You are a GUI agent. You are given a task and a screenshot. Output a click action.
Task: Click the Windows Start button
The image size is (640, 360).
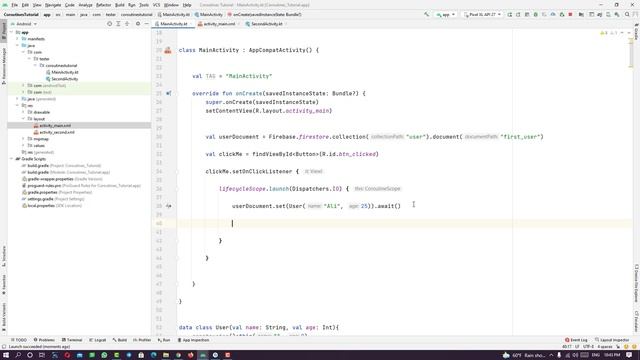pos(6,355)
